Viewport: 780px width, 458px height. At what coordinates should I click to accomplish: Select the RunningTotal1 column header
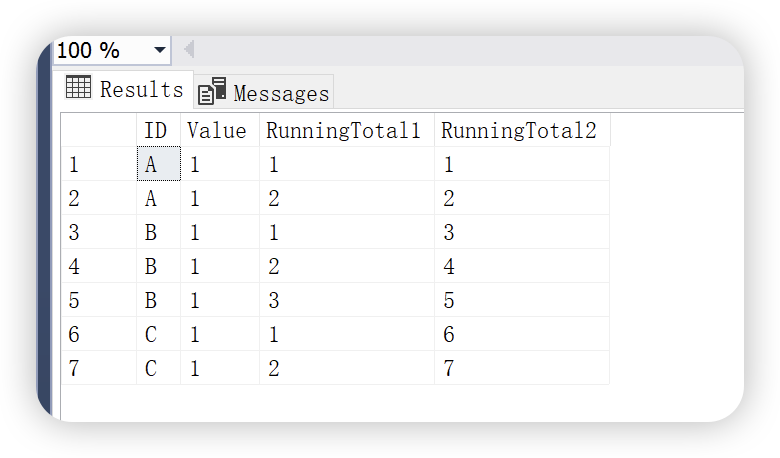pos(345,130)
